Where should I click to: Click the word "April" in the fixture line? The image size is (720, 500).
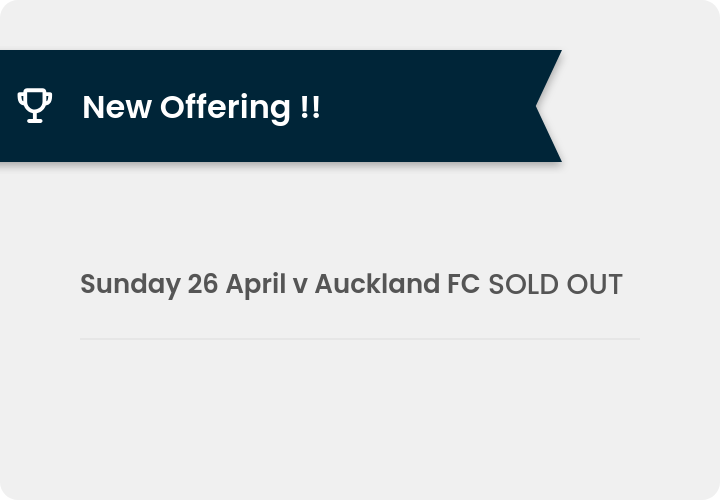pos(256,285)
